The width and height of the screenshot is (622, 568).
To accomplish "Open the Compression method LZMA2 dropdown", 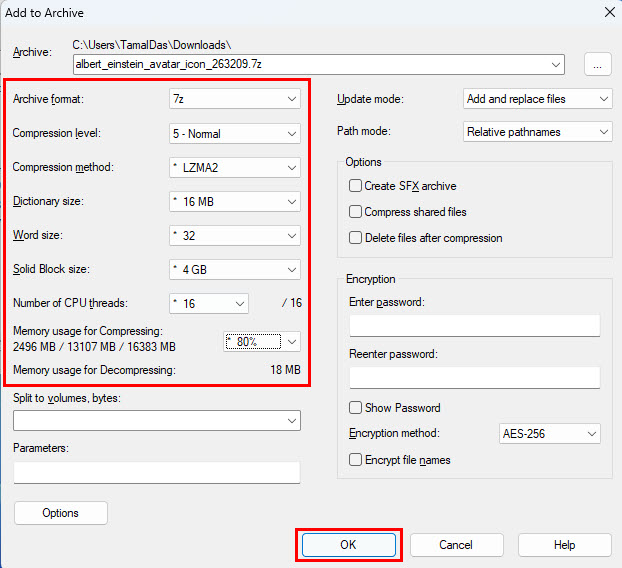I will (235, 167).
